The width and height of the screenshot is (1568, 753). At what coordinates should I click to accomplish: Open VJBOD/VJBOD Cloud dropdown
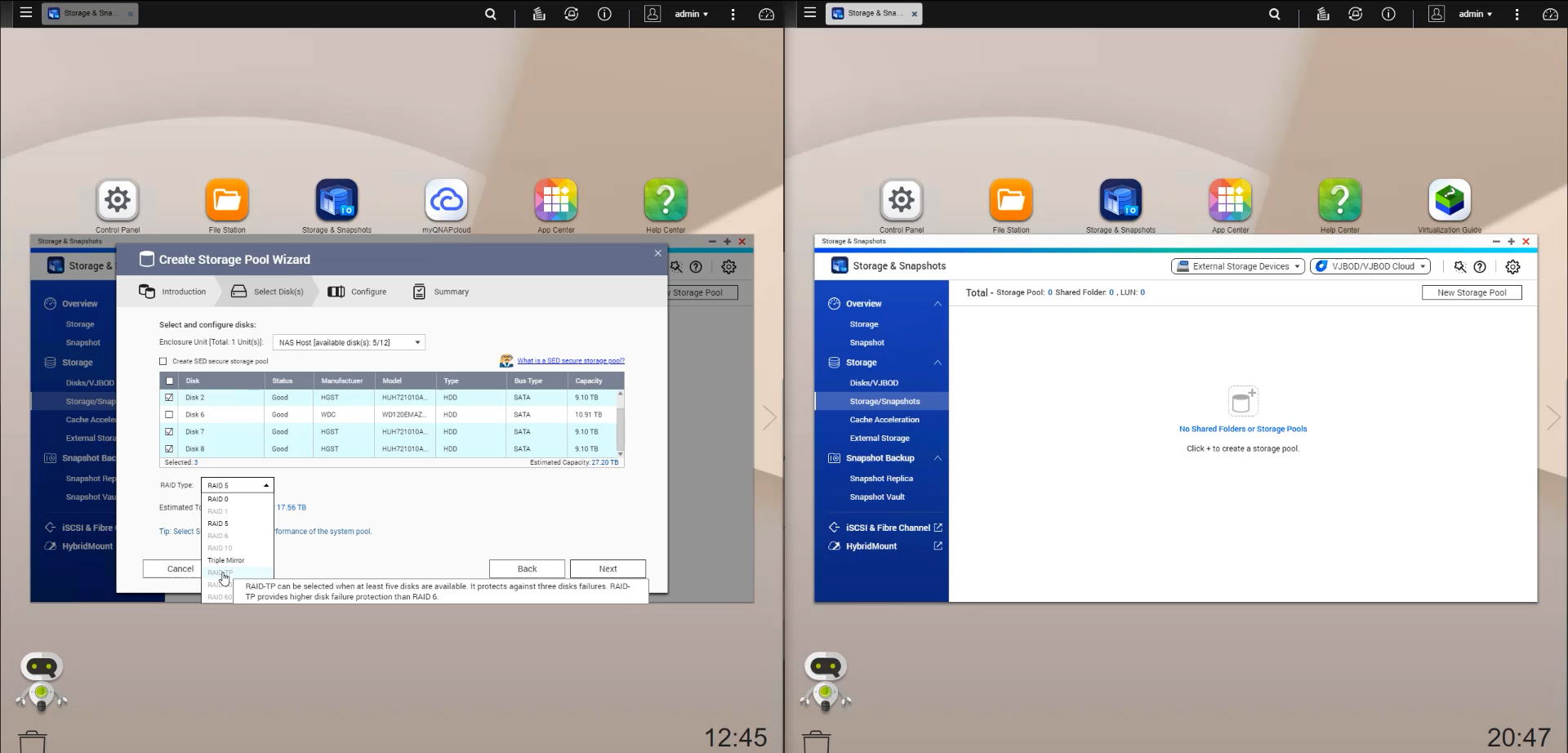click(x=1370, y=266)
